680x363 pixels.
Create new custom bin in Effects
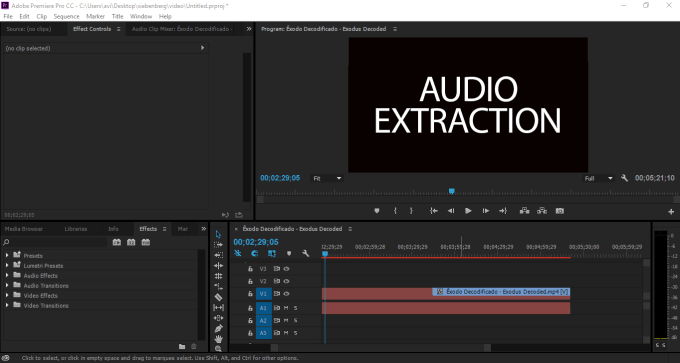pos(182,346)
